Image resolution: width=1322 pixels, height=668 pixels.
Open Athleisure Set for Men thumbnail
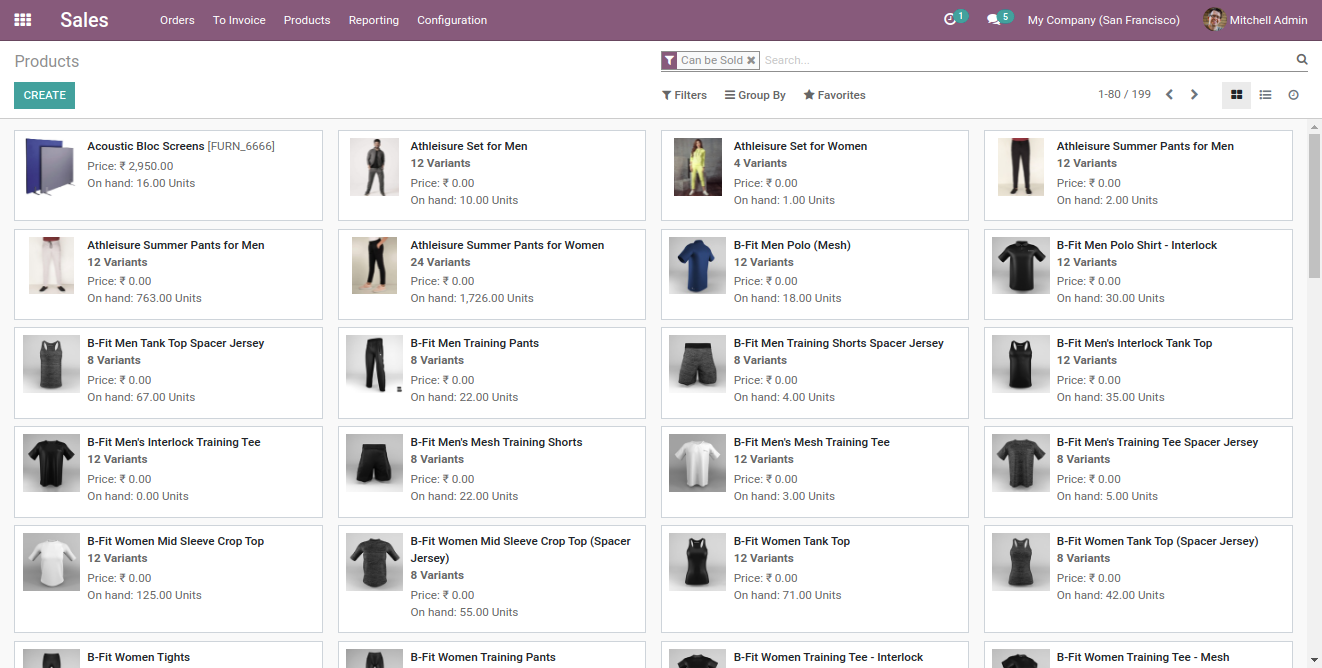(374, 166)
